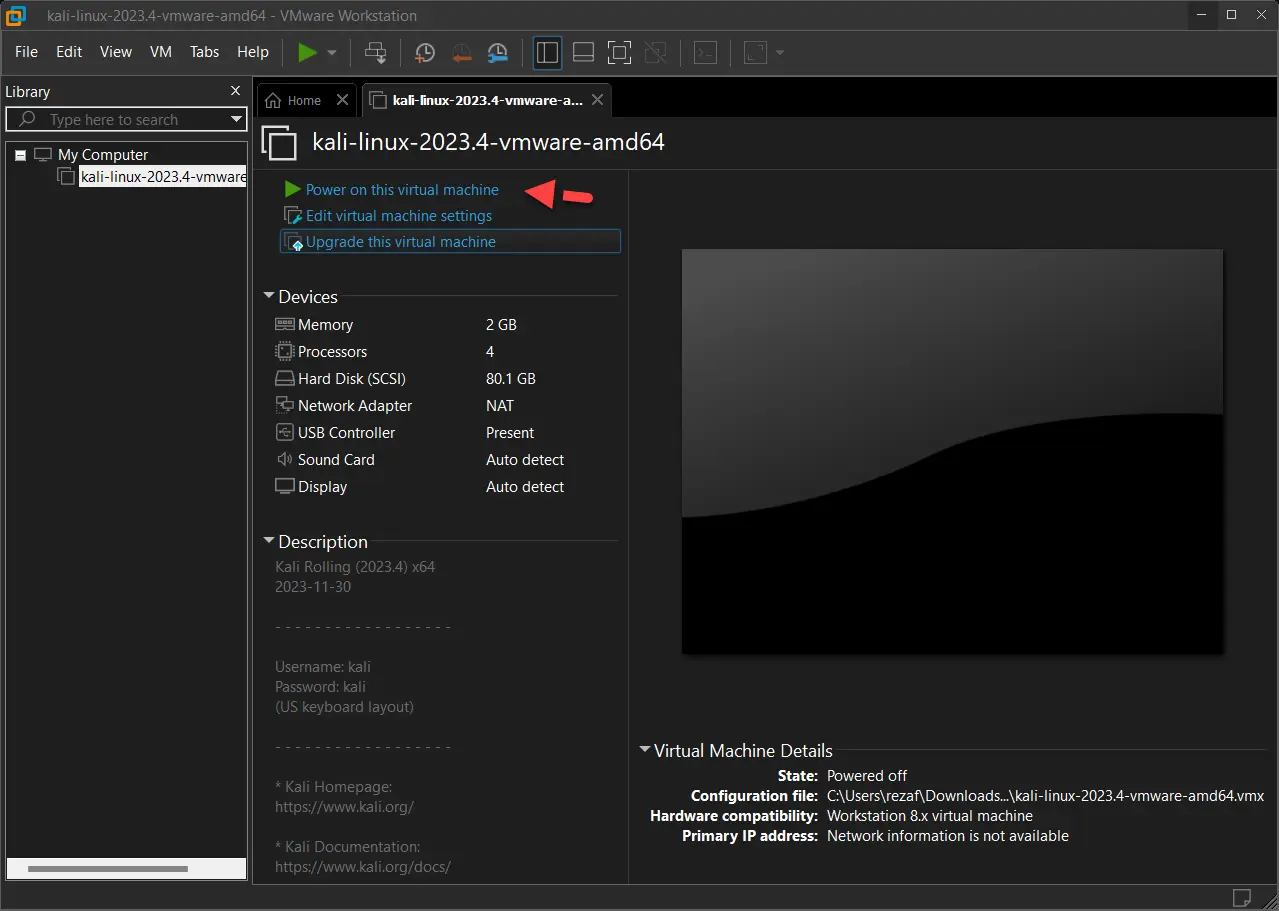Select the Network Adapter device entry
The height and width of the screenshot is (911, 1279).
coord(354,405)
